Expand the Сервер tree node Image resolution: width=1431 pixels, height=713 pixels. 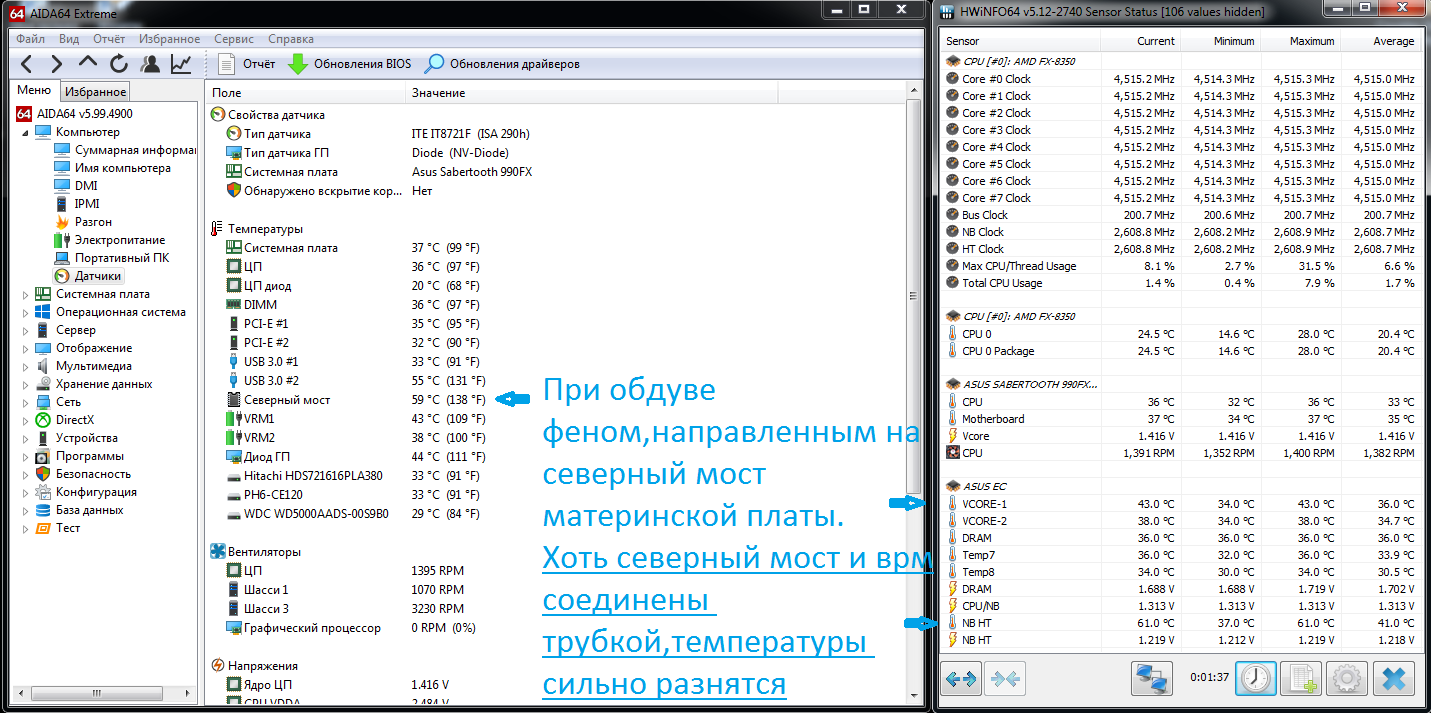pos(26,330)
